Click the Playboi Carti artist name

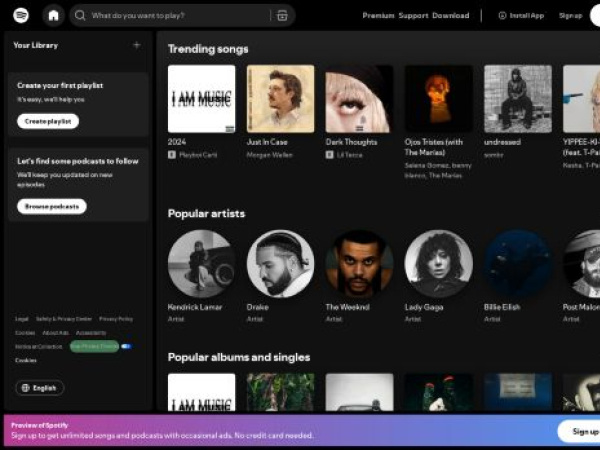click(x=198, y=155)
